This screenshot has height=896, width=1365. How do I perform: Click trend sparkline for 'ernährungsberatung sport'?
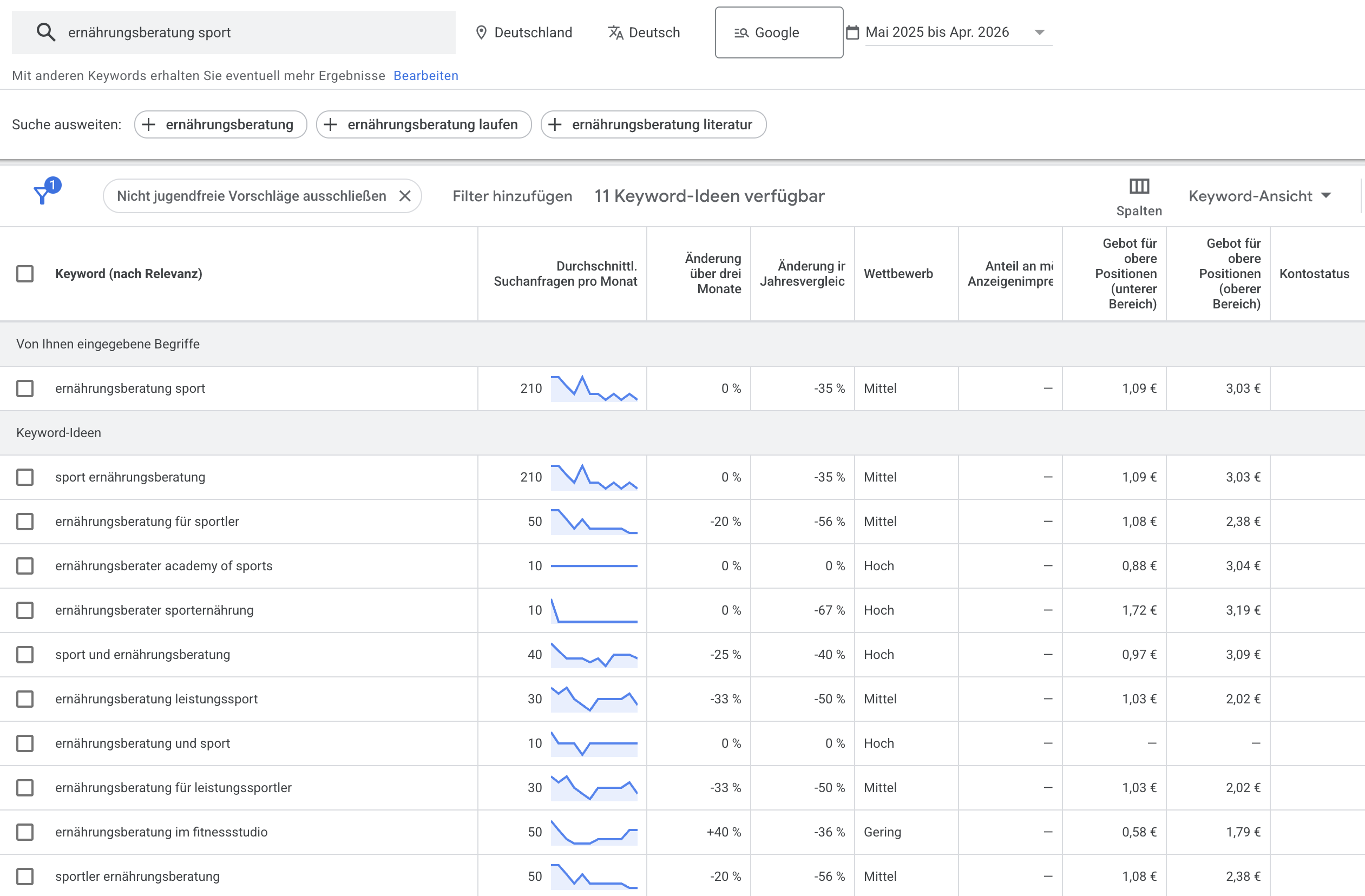(594, 388)
